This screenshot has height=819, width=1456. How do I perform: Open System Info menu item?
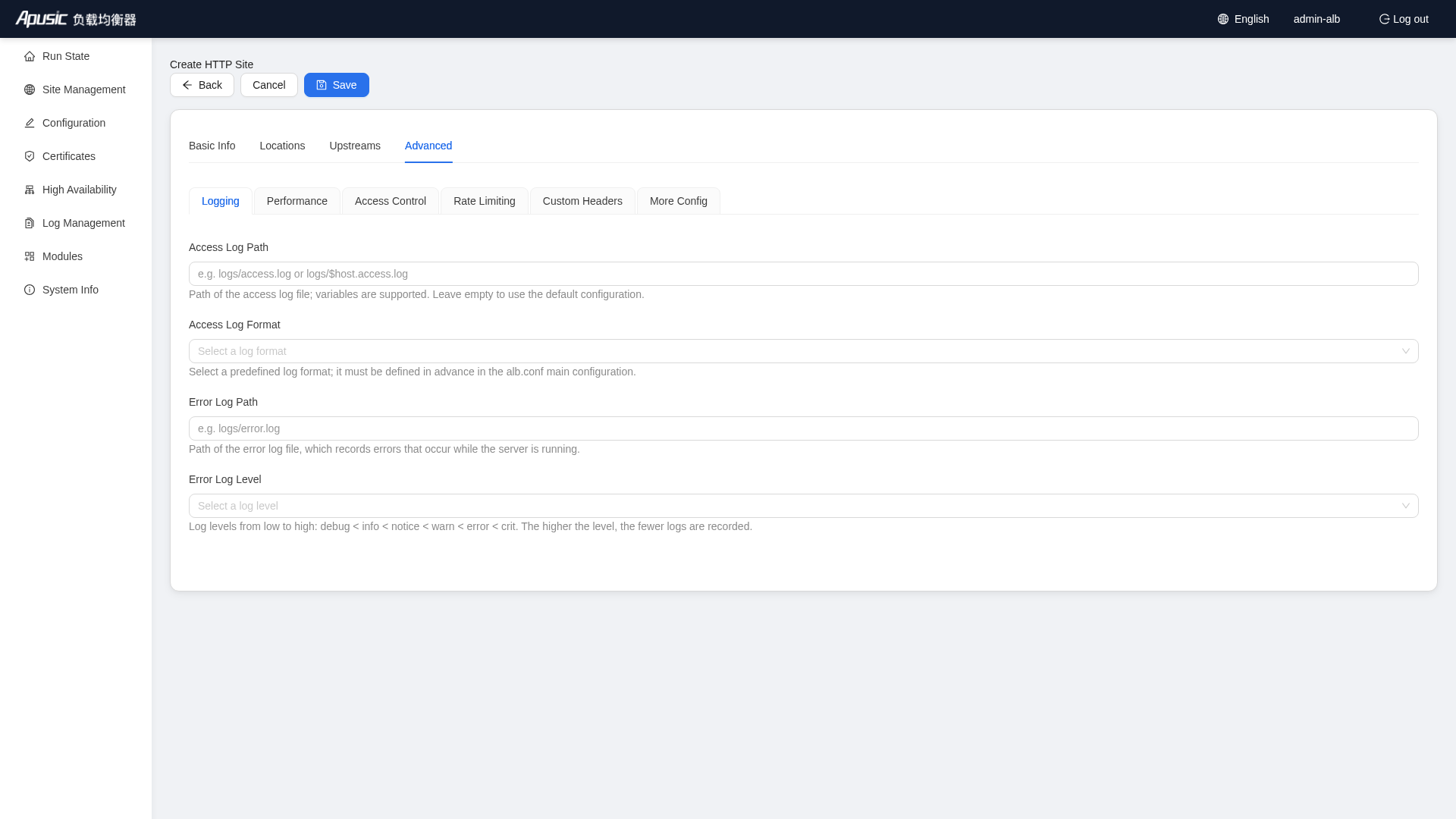pyautogui.click(x=76, y=290)
